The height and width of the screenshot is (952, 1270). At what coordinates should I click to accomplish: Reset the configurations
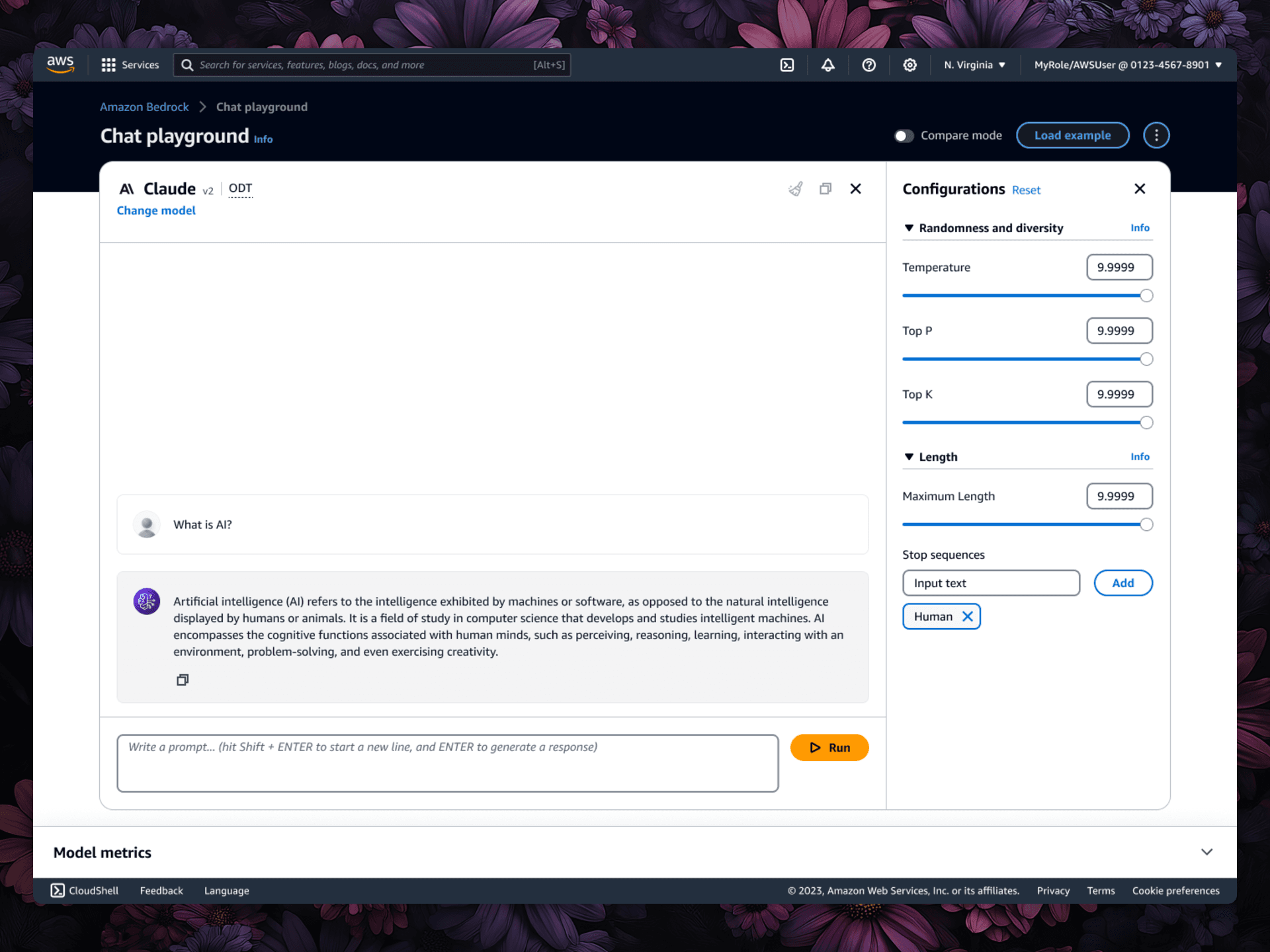[x=1026, y=190]
